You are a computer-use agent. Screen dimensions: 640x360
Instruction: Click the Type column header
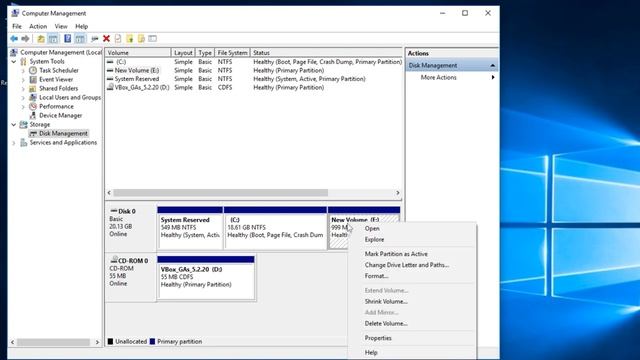204,53
